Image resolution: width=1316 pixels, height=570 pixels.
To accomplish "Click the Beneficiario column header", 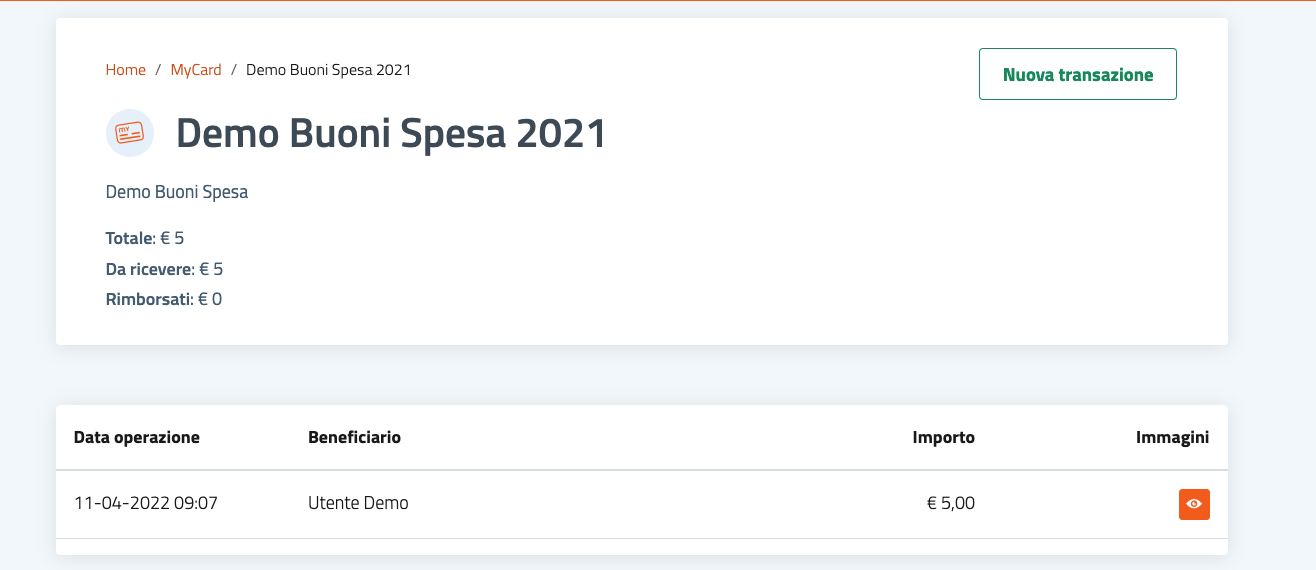I will (354, 437).
